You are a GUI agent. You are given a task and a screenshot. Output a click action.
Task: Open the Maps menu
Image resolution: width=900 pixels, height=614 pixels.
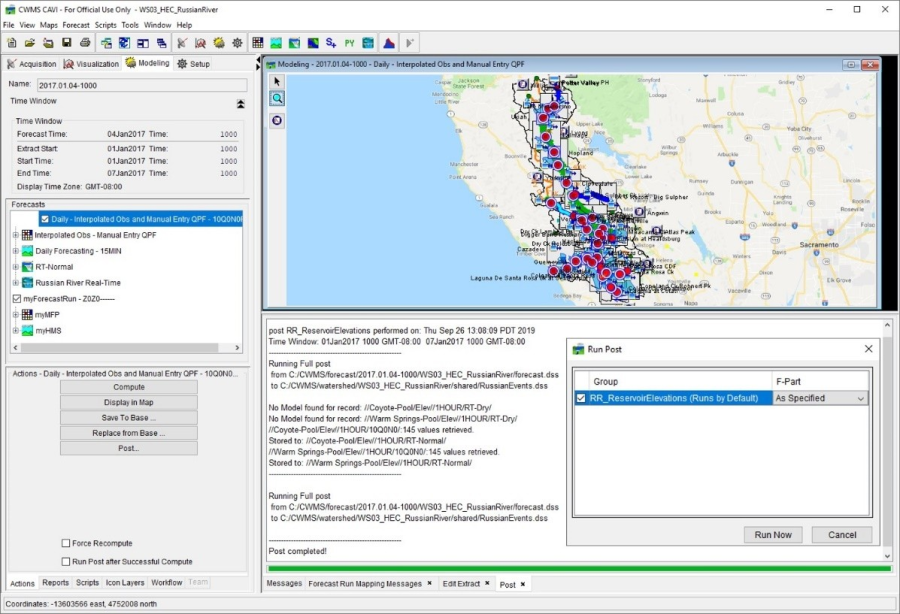[x=49, y=25]
